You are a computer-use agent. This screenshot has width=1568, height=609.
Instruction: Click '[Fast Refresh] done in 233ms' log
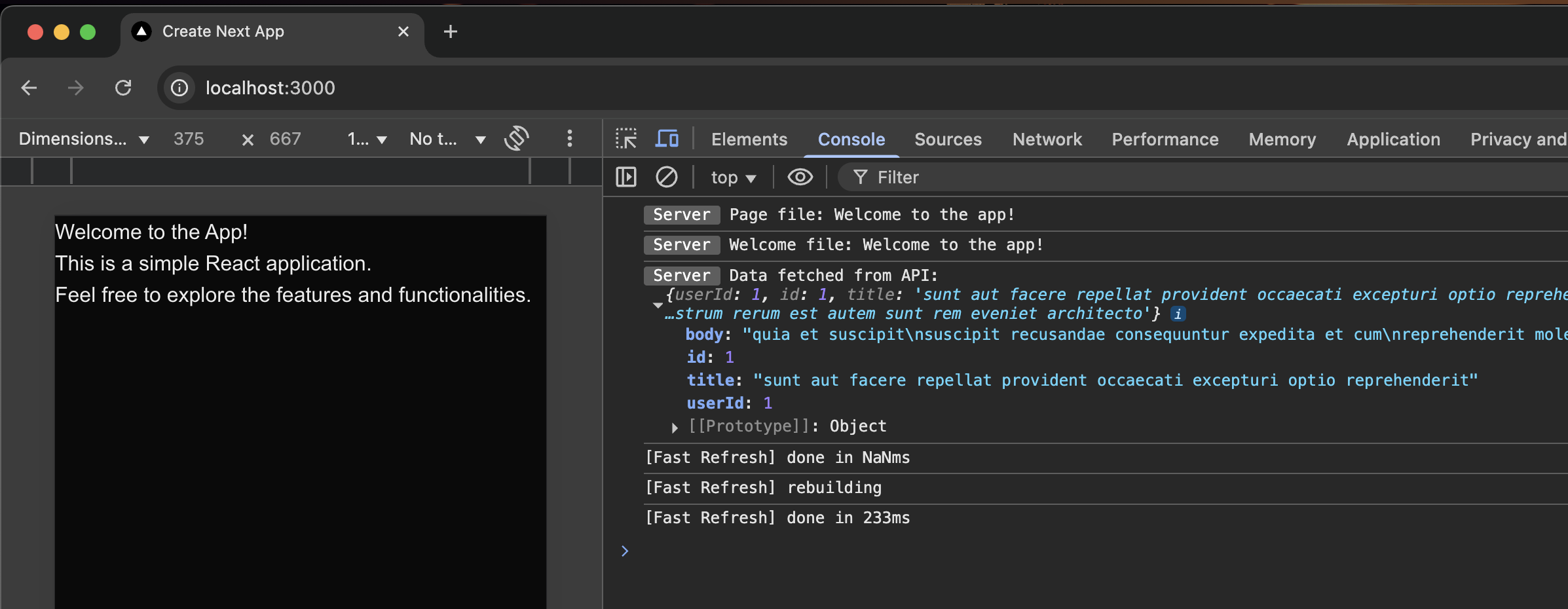777,518
